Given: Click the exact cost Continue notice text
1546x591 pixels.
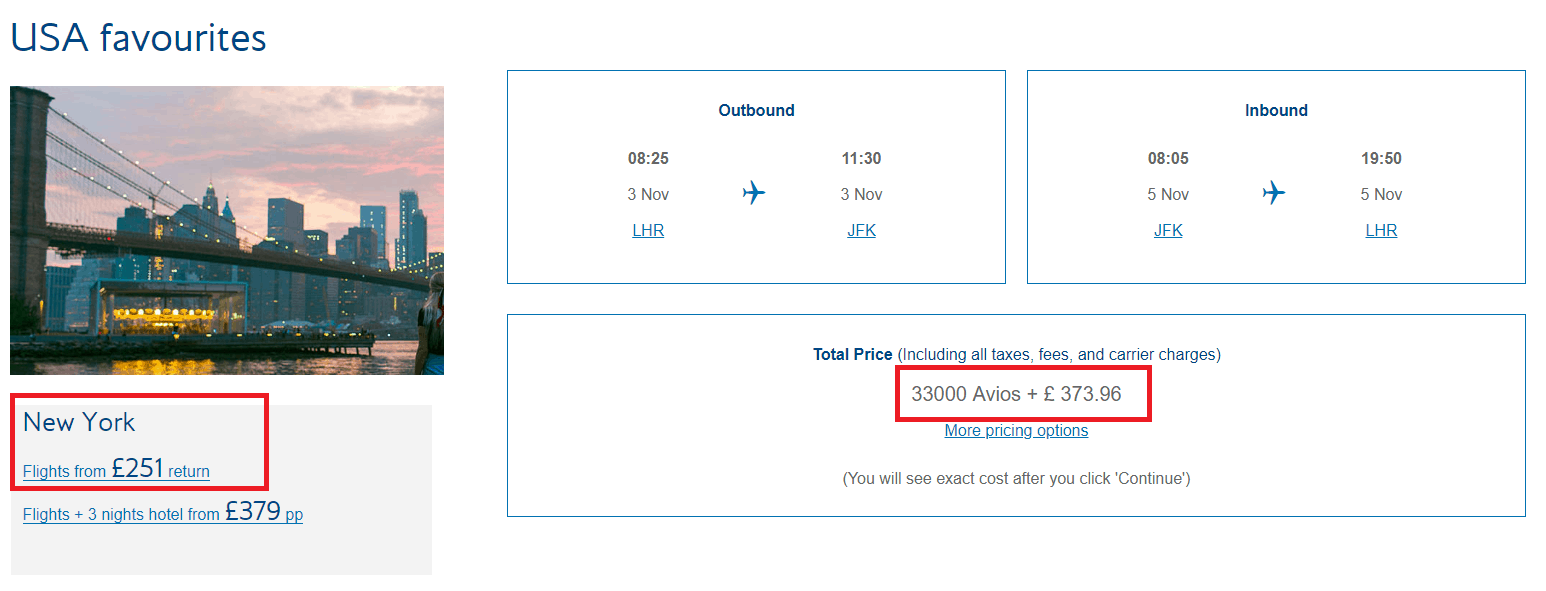Looking at the screenshot, I should tap(1016, 478).
